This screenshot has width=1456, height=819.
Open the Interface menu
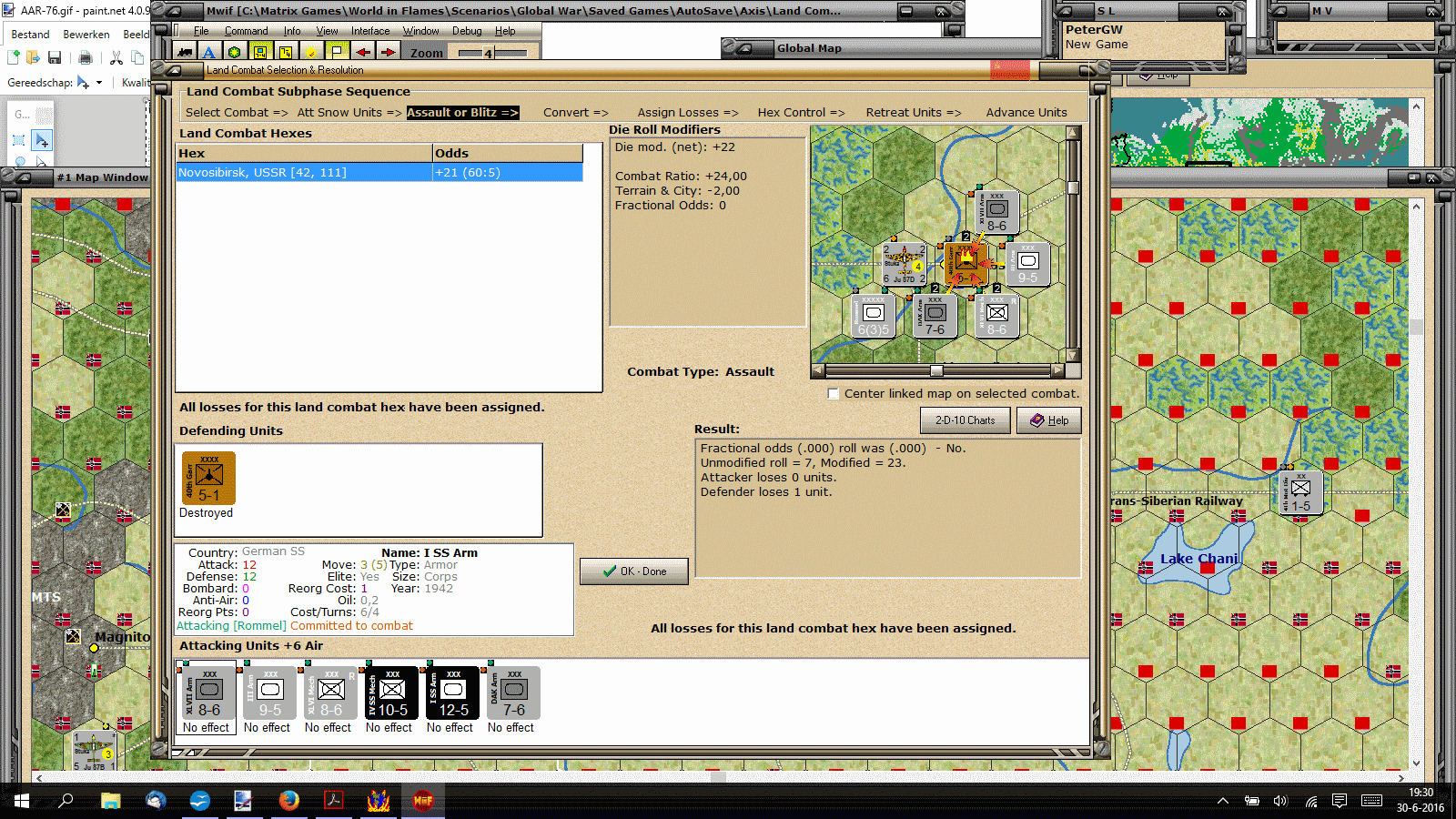click(370, 31)
